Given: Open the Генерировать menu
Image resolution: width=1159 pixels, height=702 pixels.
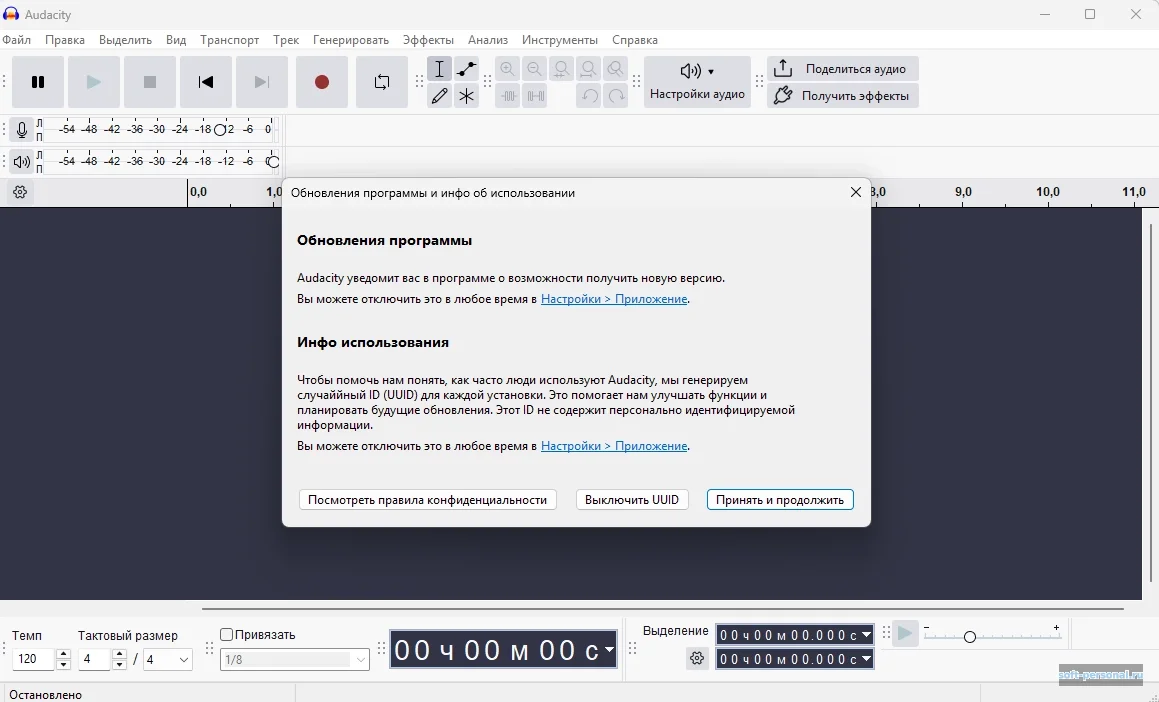Looking at the screenshot, I should tap(350, 40).
